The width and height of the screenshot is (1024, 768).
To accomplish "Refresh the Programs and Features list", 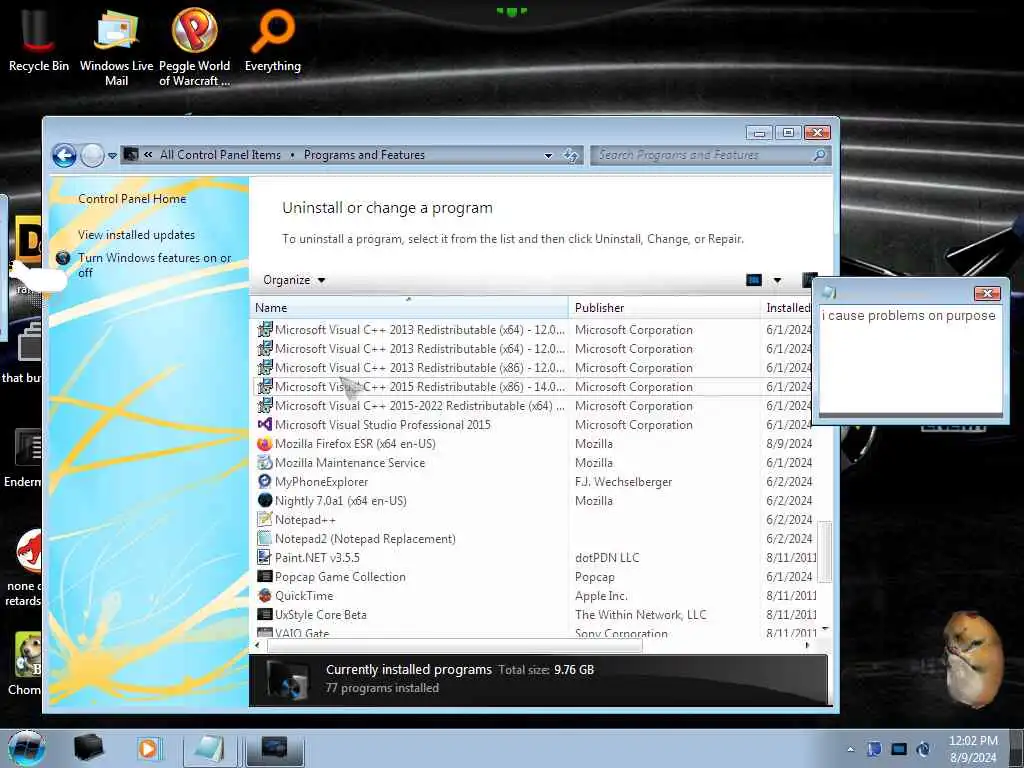I will pos(571,155).
